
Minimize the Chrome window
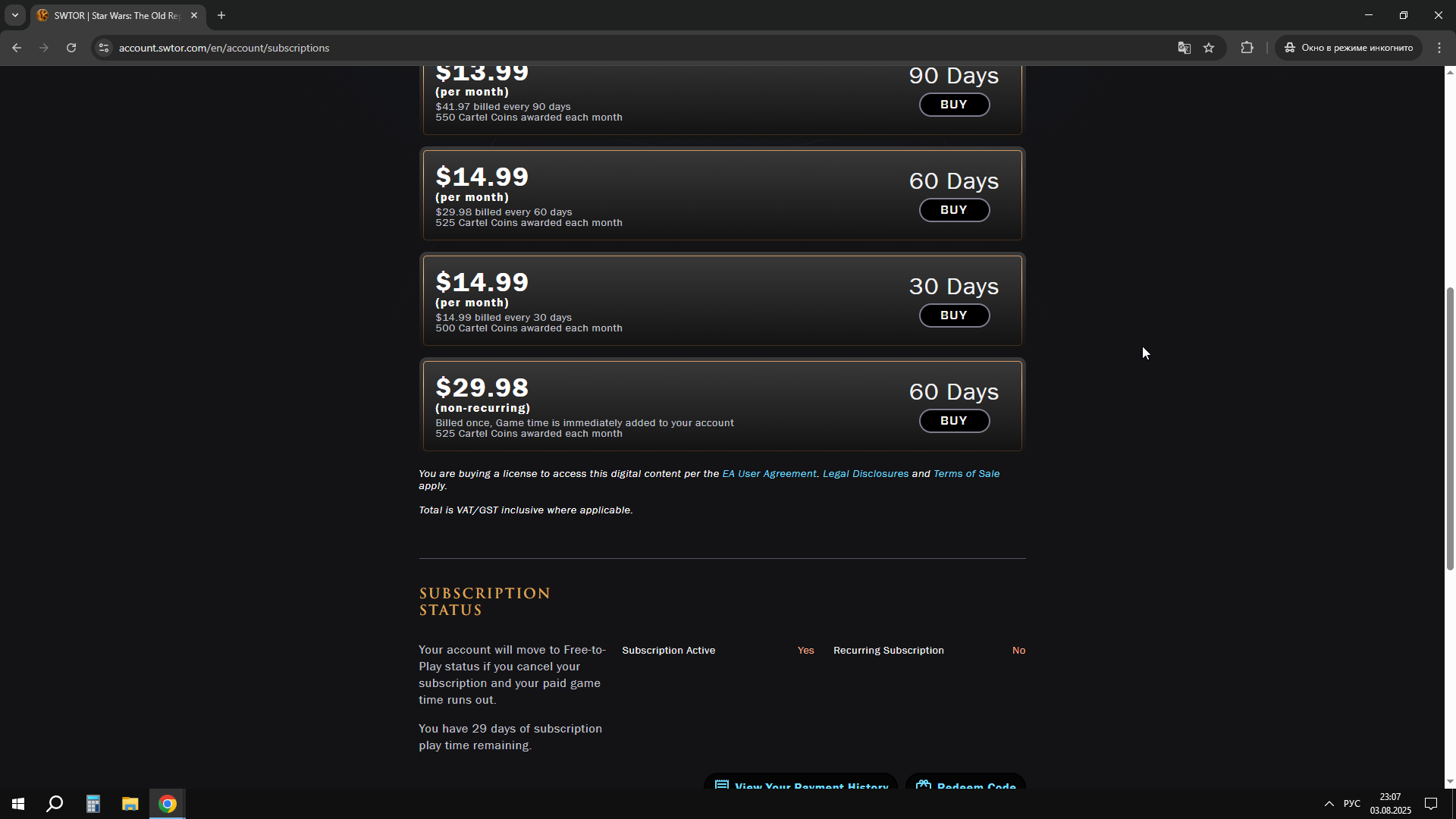click(1369, 15)
